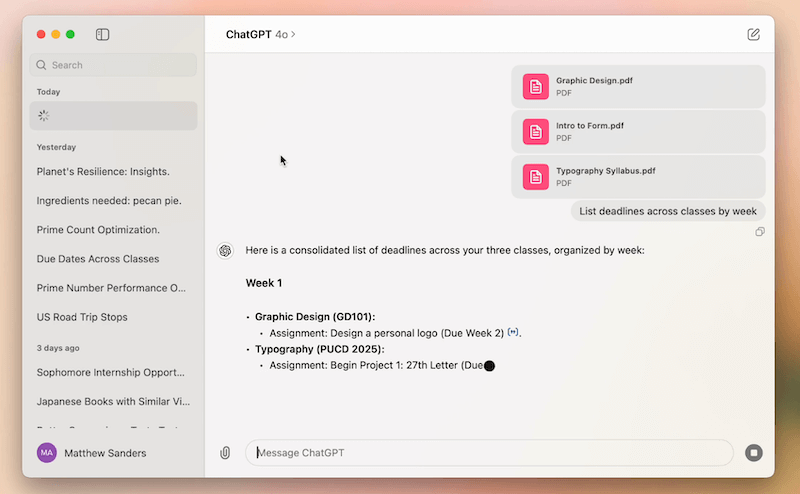800x494 pixels.
Task: Minimize window with yellow button
Action: coord(56,34)
